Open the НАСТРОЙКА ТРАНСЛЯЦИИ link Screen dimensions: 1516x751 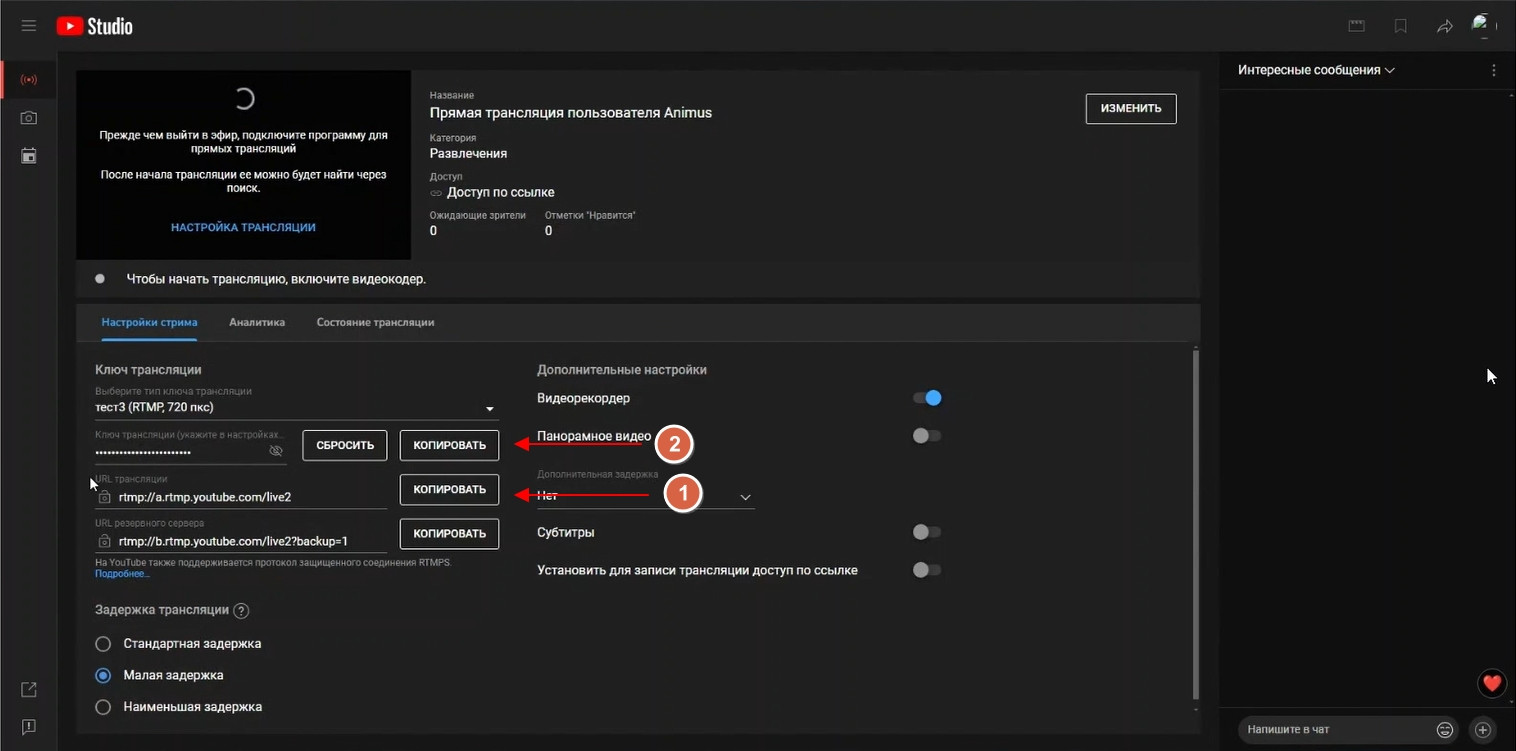(x=243, y=227)
